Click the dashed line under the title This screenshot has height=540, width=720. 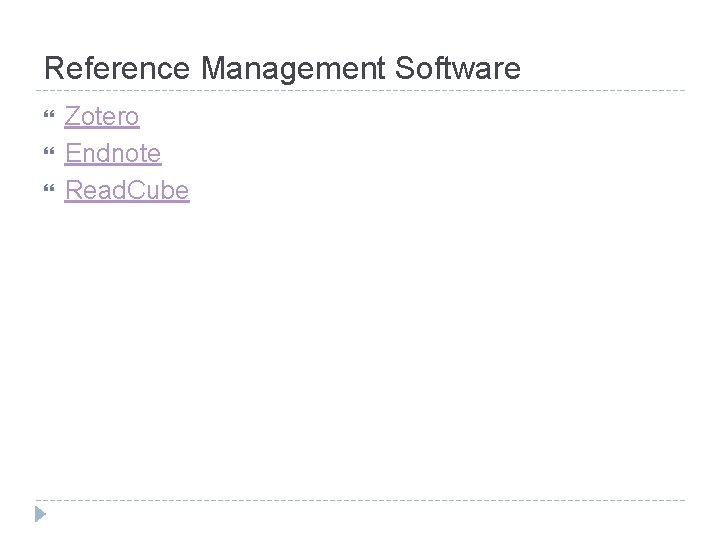pos(360,91)
